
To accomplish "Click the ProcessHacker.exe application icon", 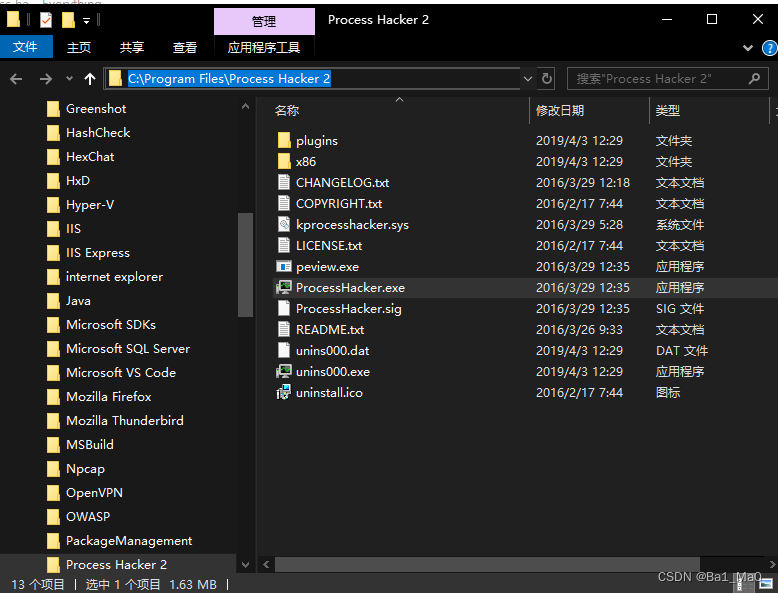I will 284,288.
